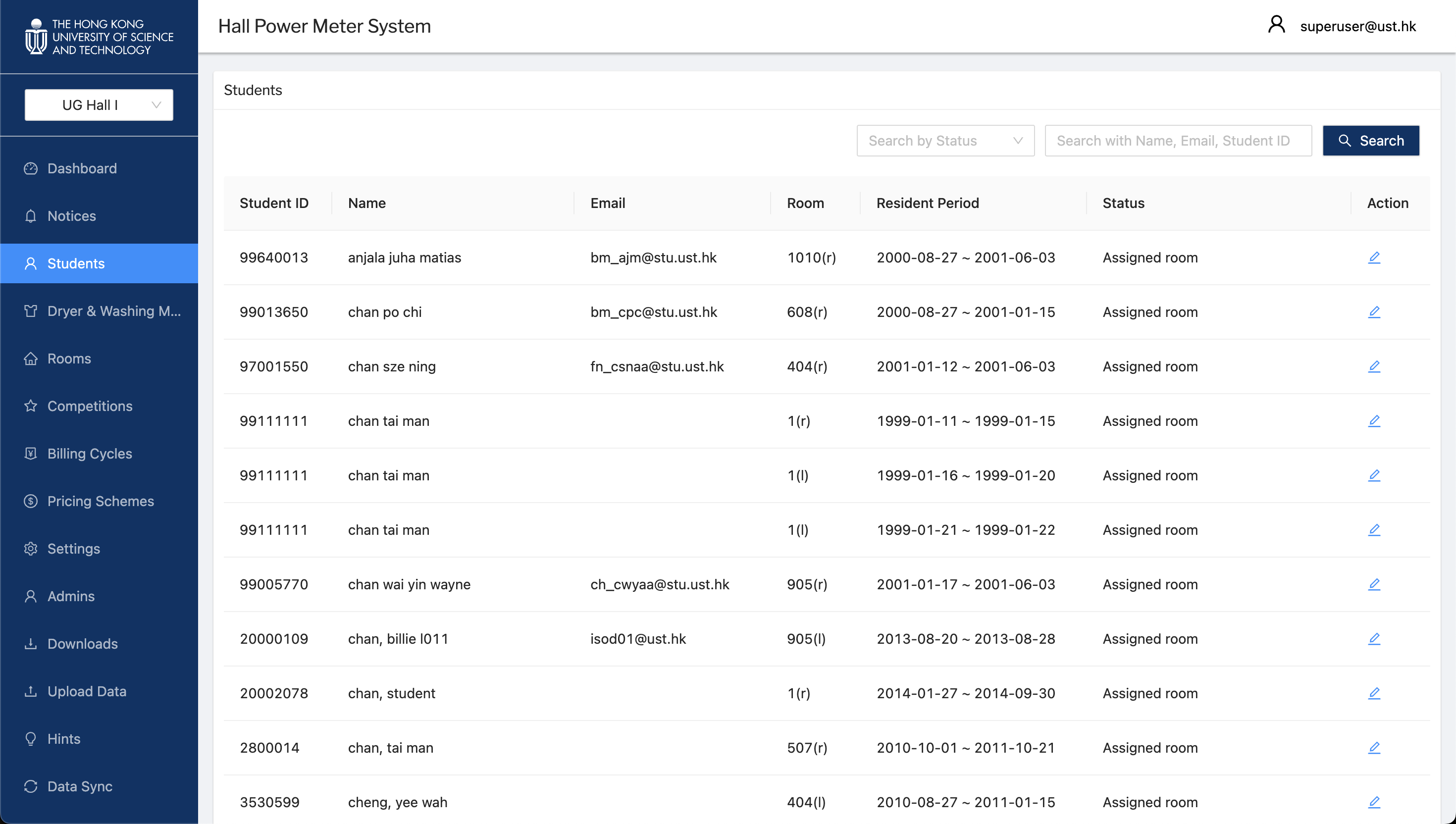Edit the chan sze ning row
This screenshot has width=1456, height=824.
[1373, 366]
